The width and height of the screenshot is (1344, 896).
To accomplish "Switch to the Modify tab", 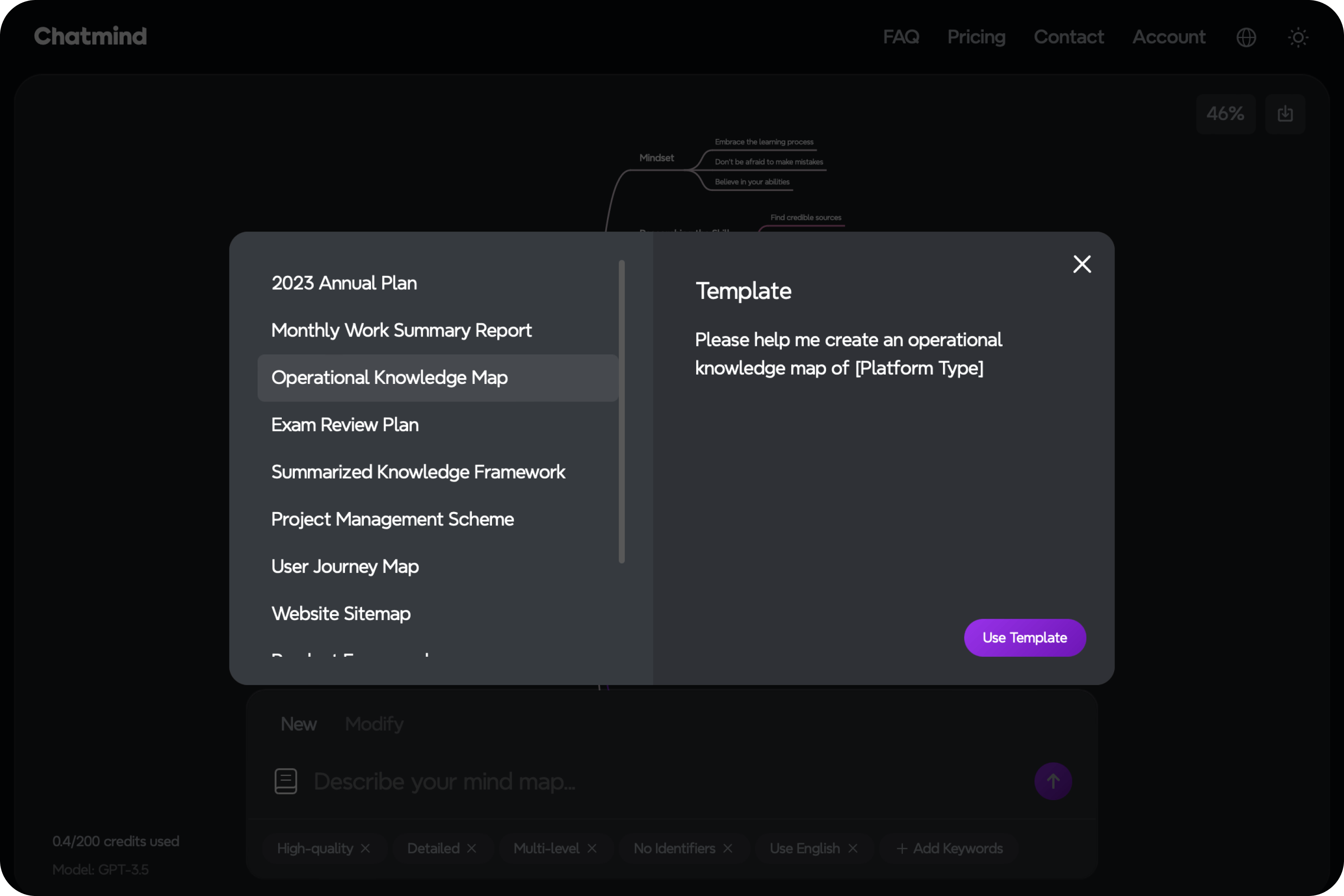I will [x=374, y=724].
